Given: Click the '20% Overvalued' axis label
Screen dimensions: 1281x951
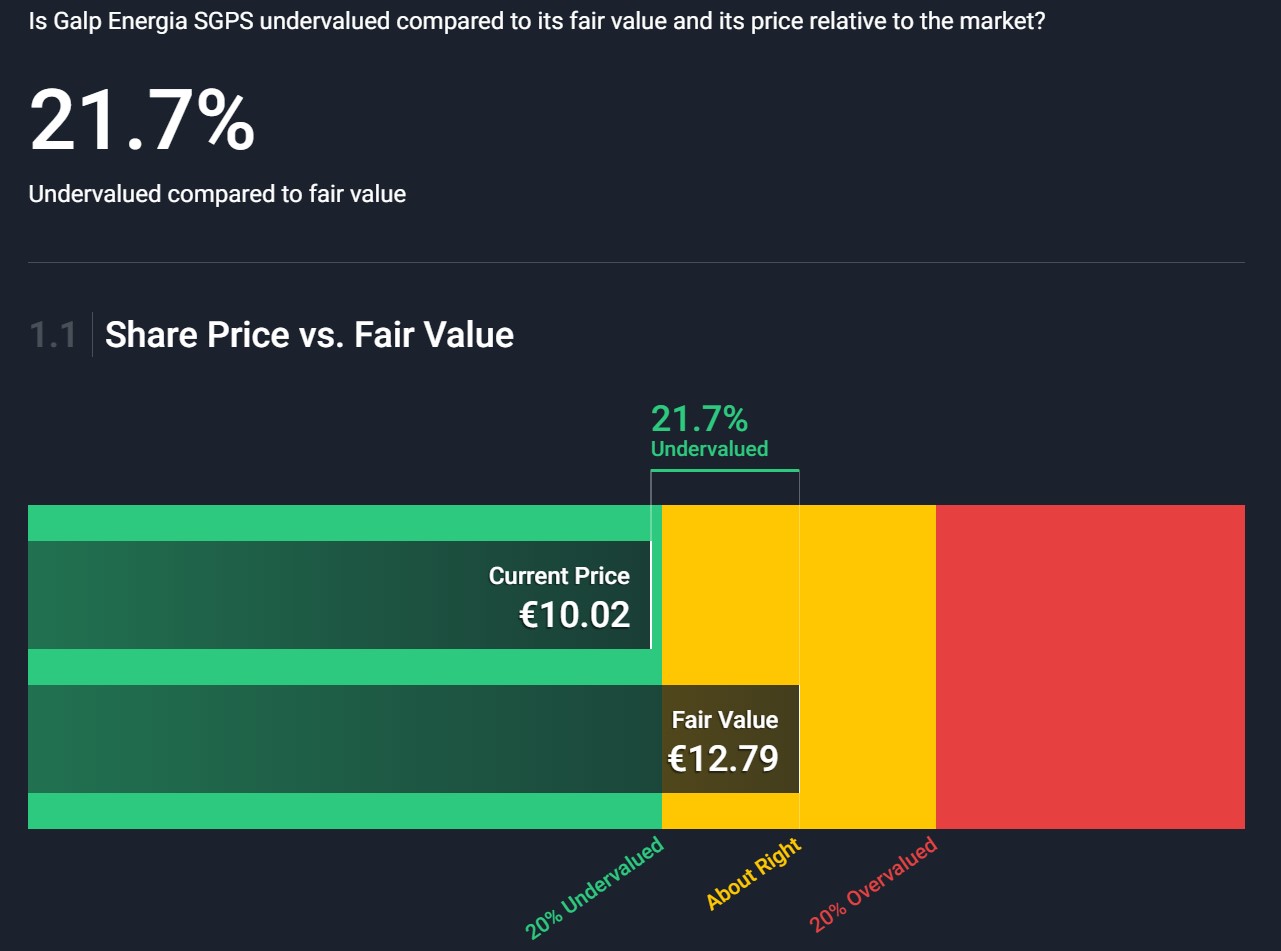Looking at the screenshot, I should pyautogui.click(x=874, y=885).
